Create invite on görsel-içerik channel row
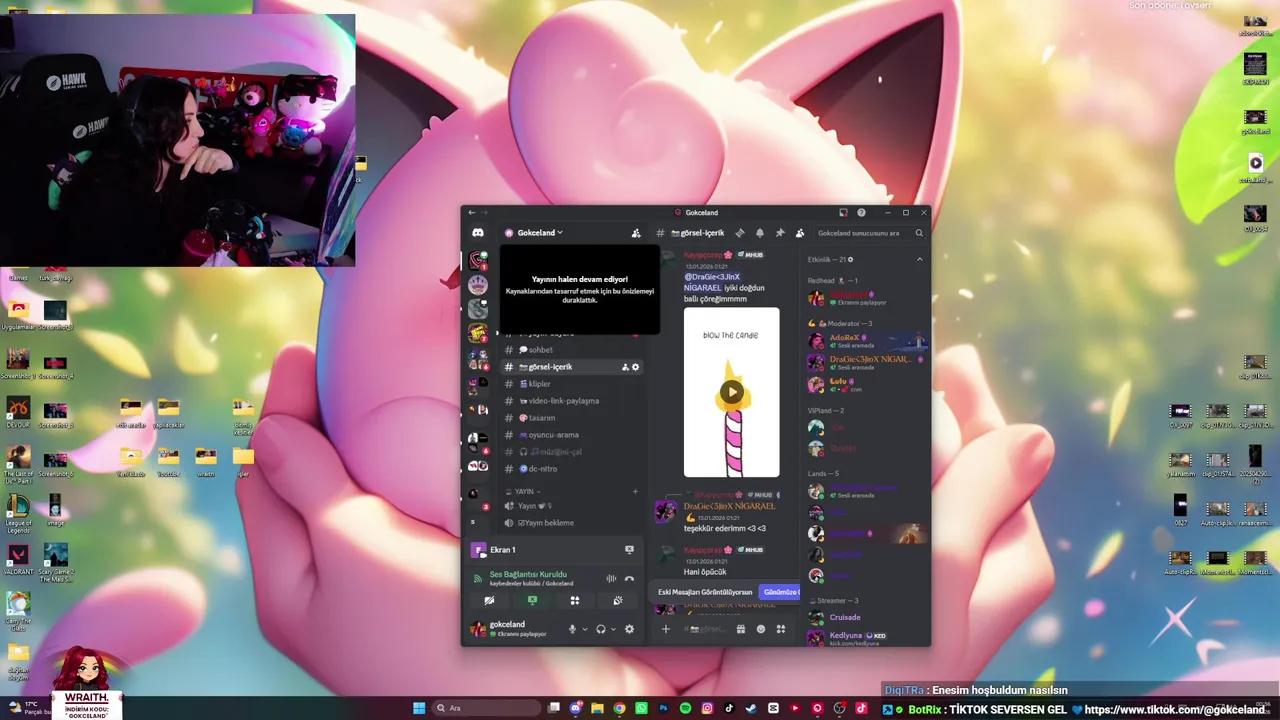 tap(625, 367)
